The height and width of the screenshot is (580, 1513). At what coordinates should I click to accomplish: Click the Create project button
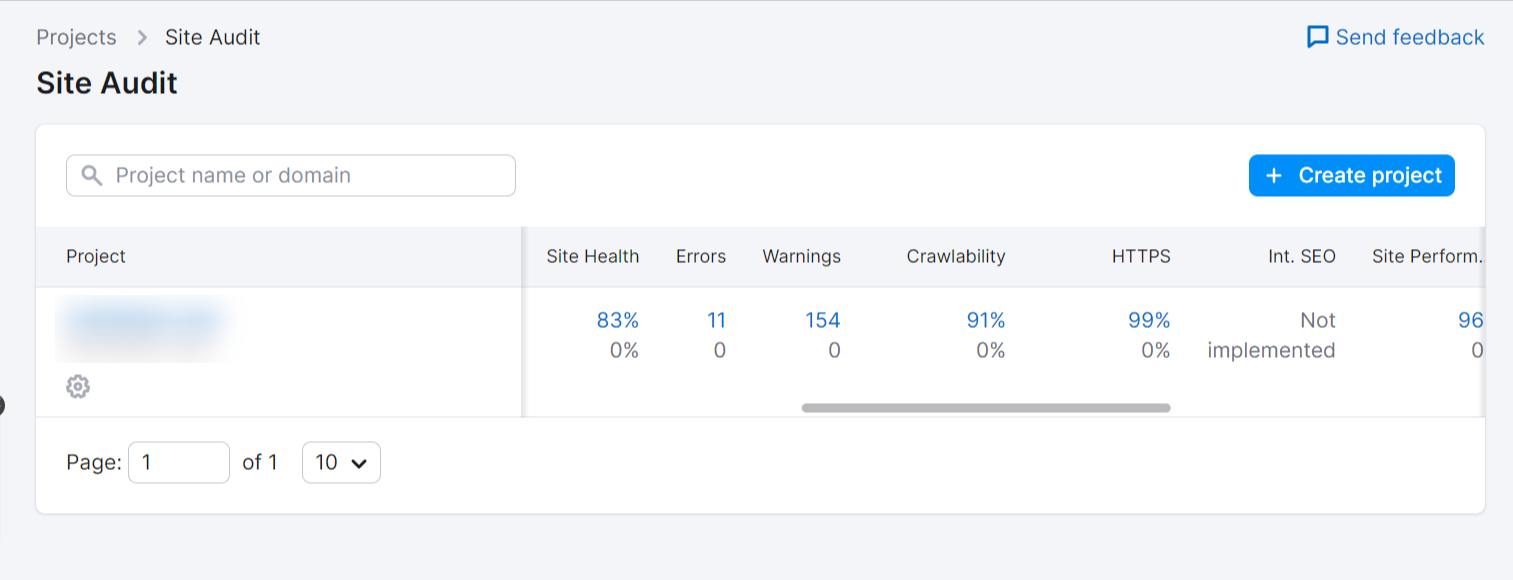[x=1351, y=176]
